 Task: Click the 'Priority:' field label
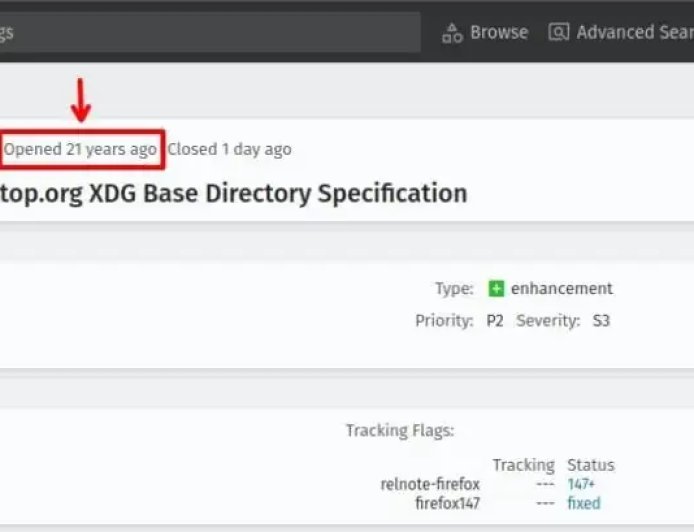tap(444, 320)
